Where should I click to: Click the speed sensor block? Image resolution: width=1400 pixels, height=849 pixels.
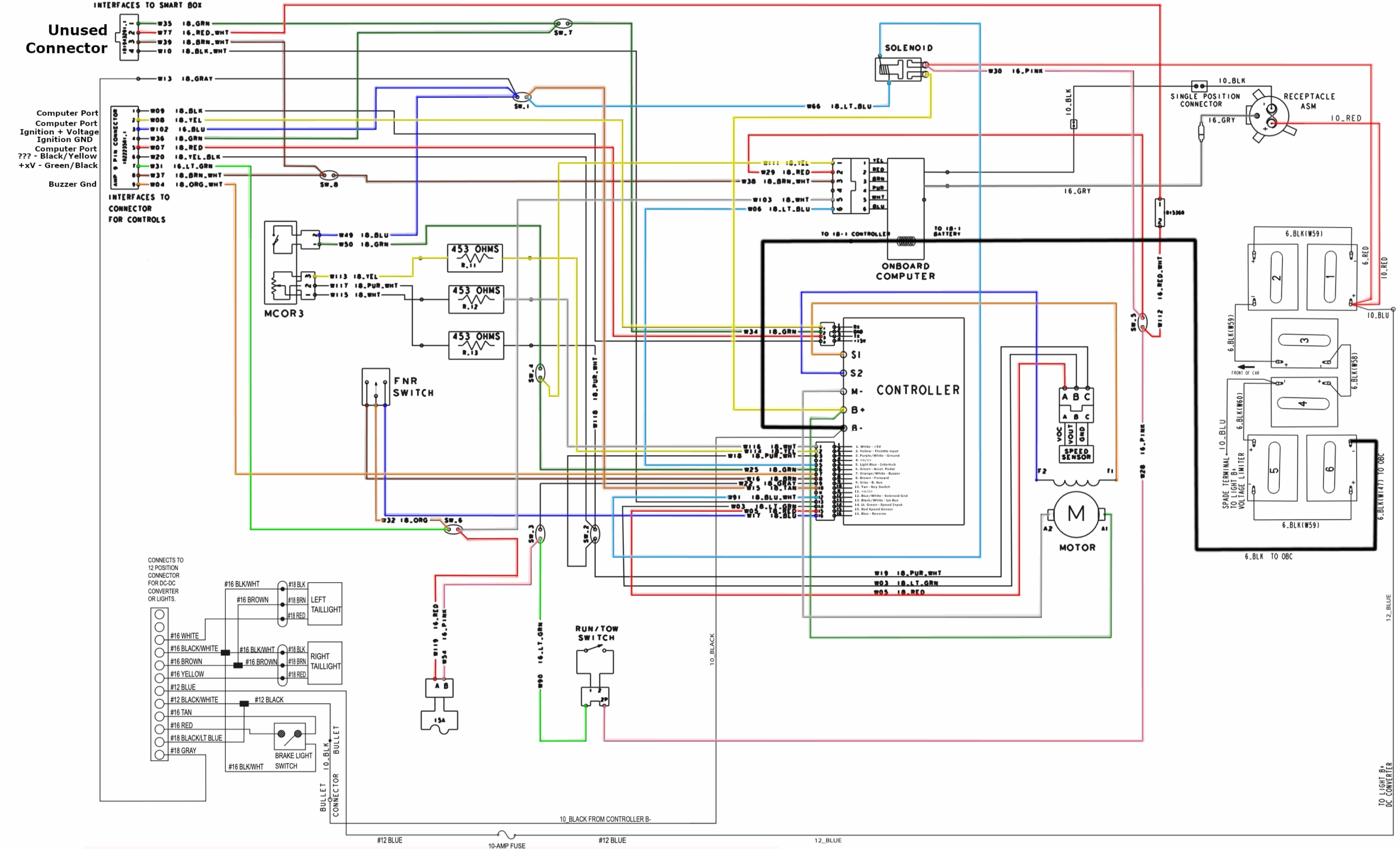pos(1076,454)
